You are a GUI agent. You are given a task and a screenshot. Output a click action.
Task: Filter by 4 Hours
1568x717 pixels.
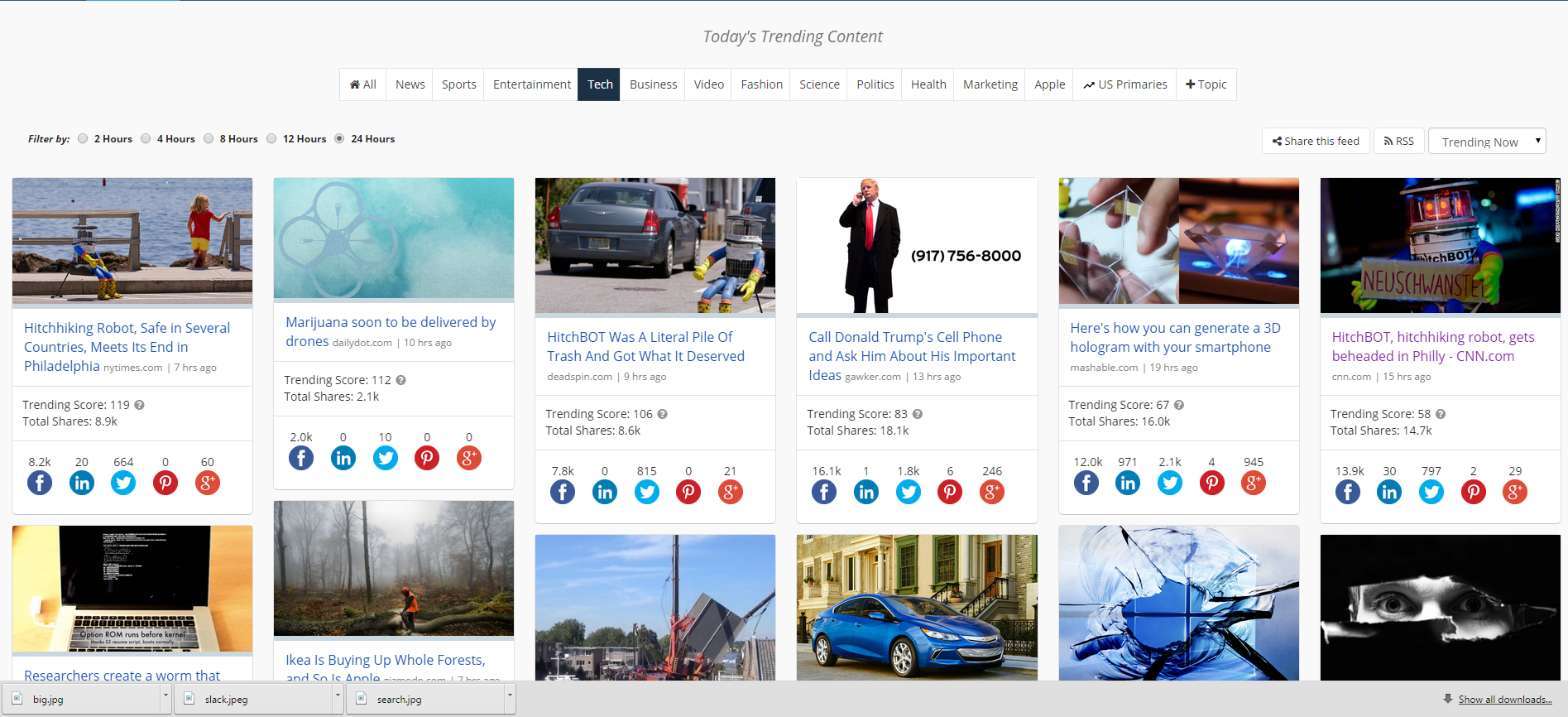coord(146,138)
